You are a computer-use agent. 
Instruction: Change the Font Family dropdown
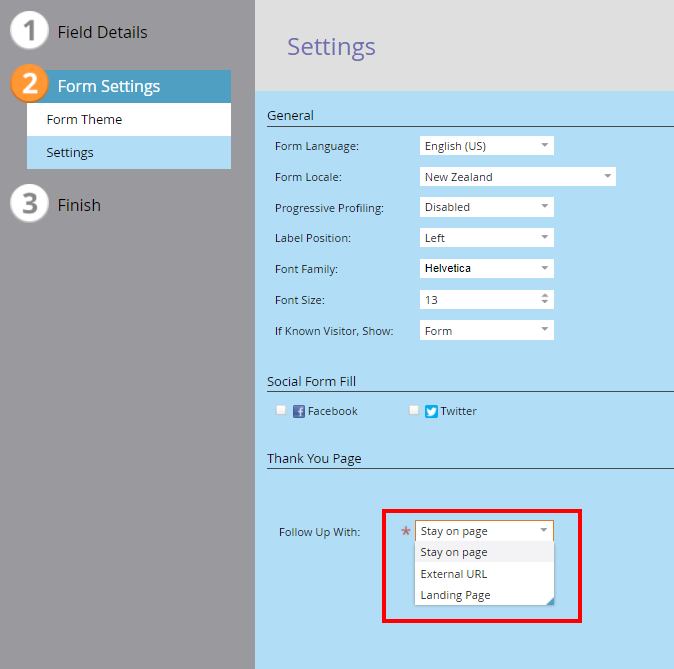pos(486,269)
